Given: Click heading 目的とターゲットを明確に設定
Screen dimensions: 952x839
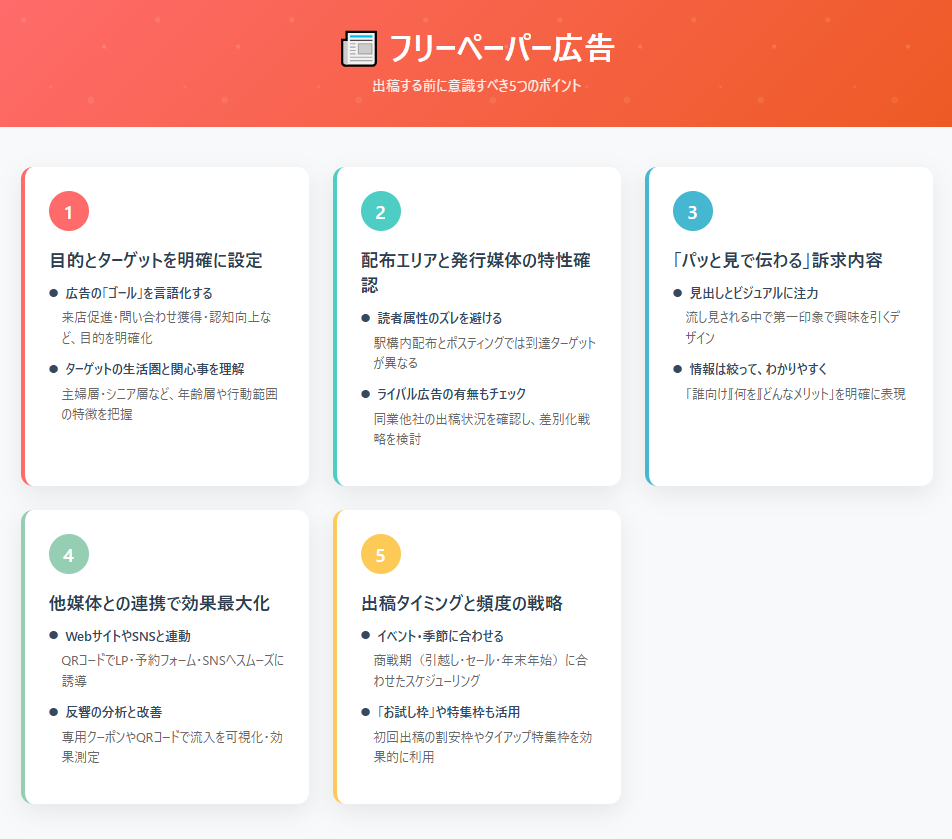Looking at the screenshot, I should pyautogui.click(x=156, y=260).
